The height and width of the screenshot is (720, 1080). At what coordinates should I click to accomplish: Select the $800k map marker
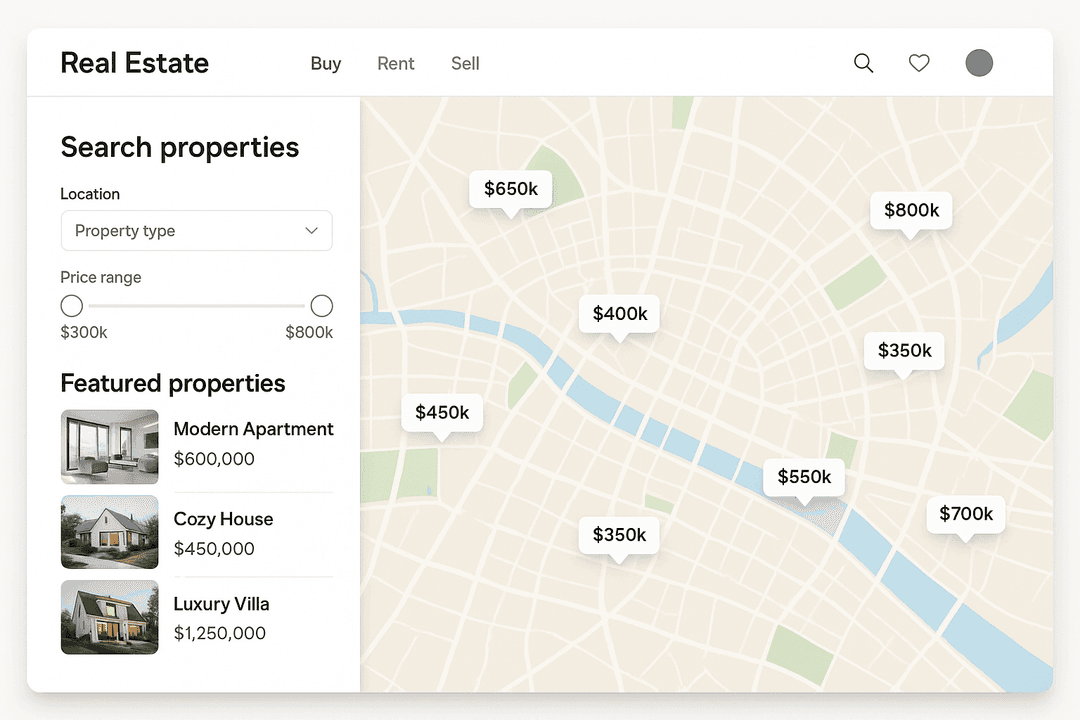[x=911, y=210]
